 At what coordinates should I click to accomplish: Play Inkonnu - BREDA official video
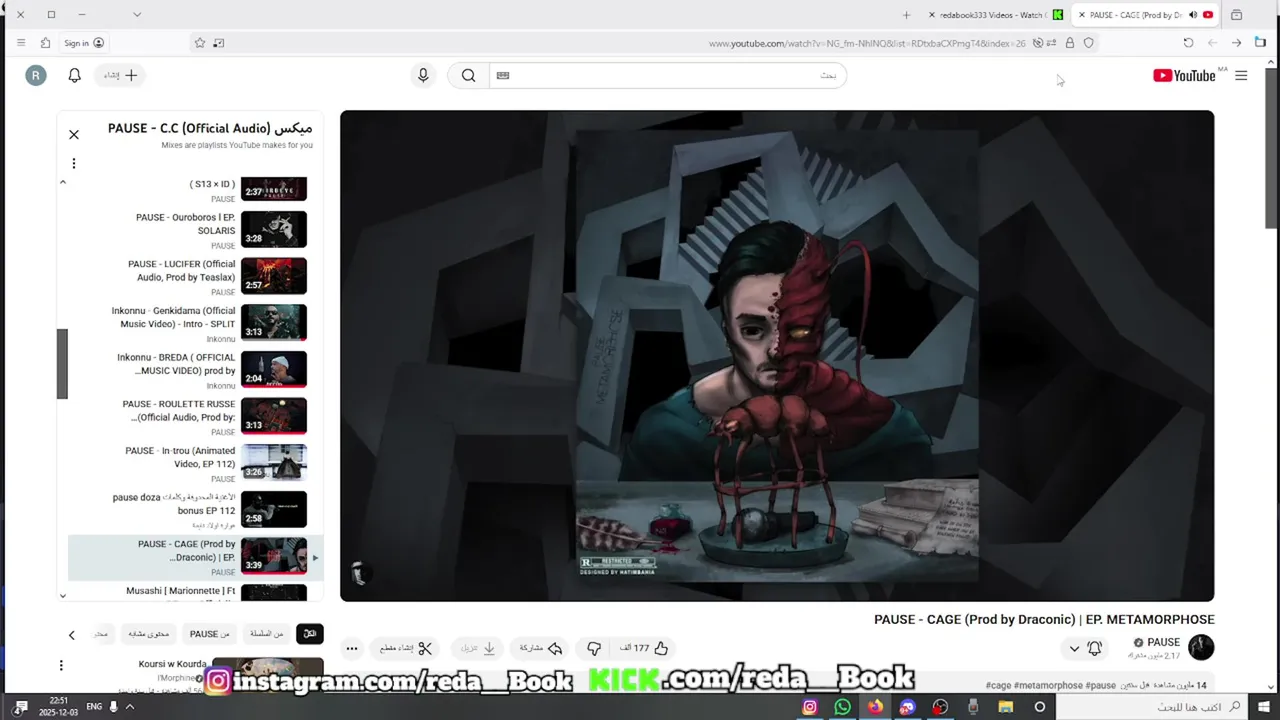[x=195, y=370]
